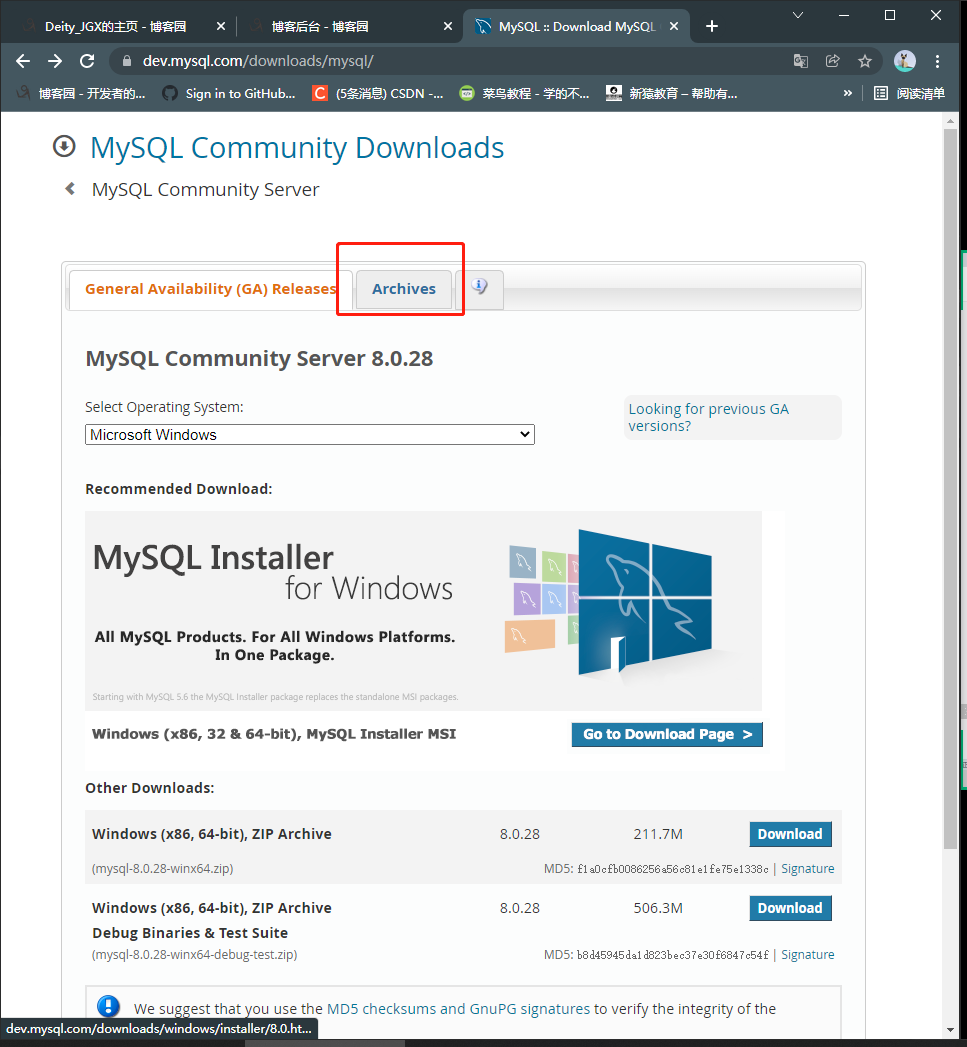967x1047 pixels.
Task: Click the lock icon beside the URL
Action: [x=126, y=61]
